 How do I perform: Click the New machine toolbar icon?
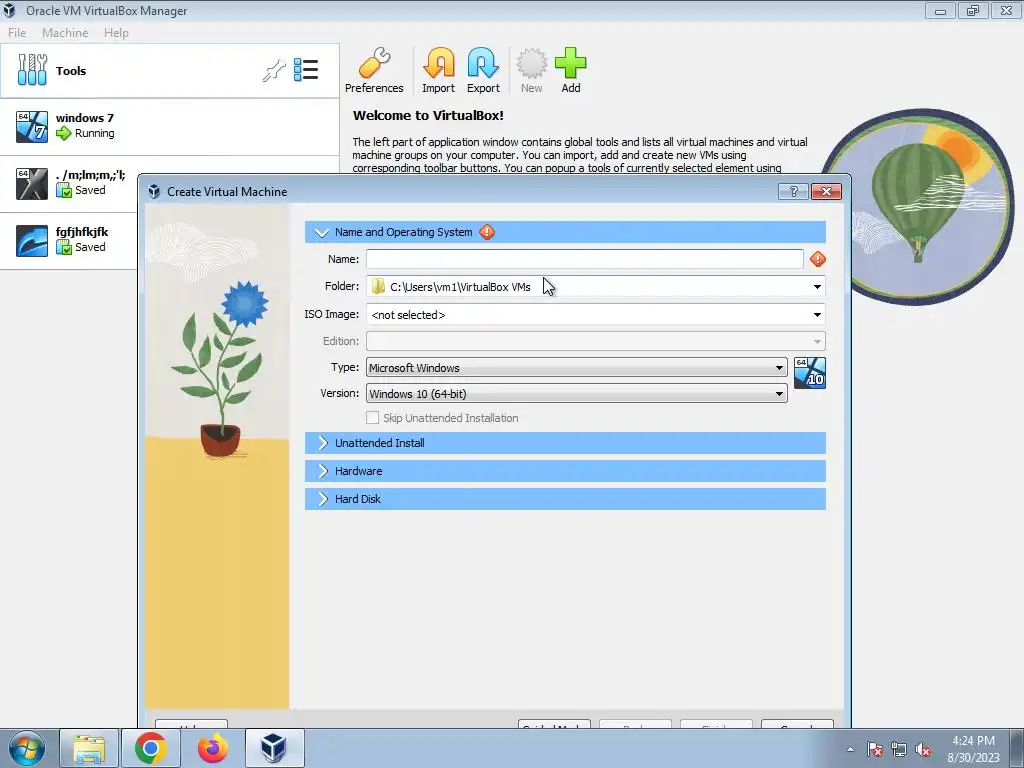(532, 71)
